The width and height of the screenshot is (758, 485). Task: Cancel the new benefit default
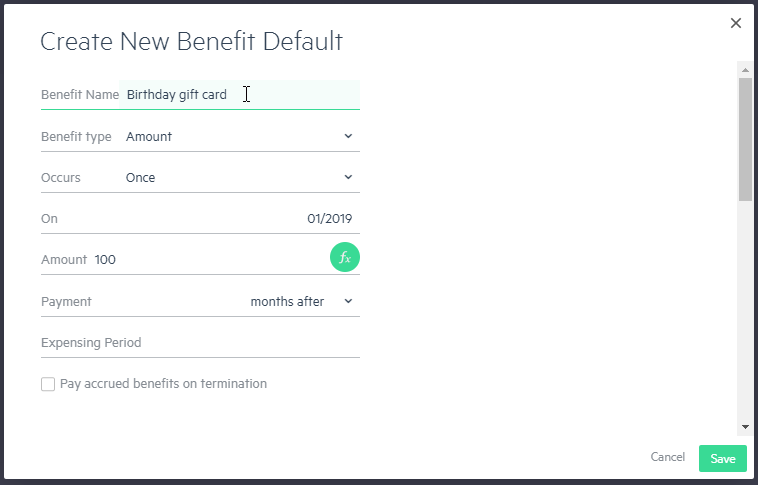(668, 457)
